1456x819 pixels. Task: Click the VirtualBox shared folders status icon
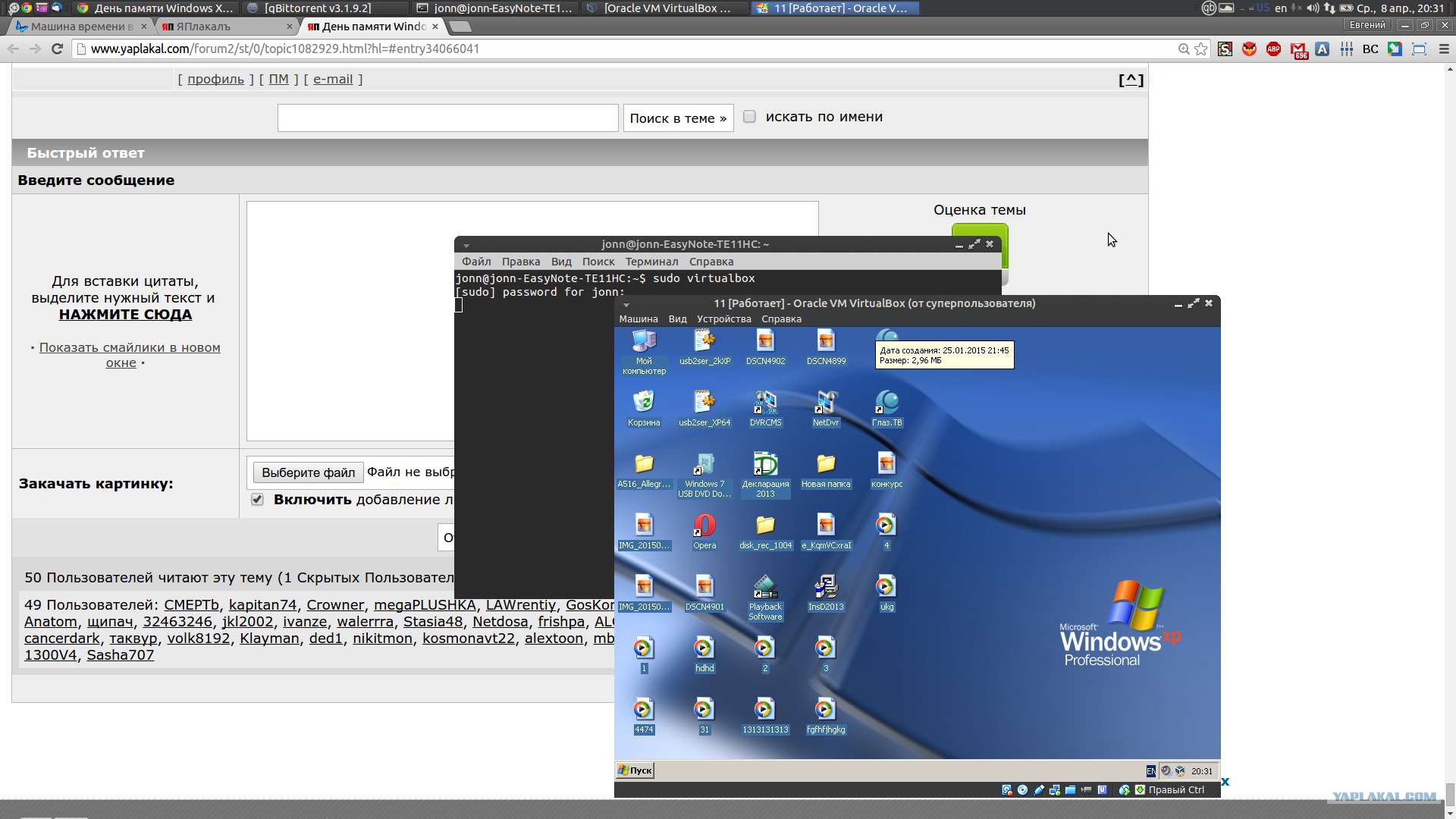[1070, 790]
